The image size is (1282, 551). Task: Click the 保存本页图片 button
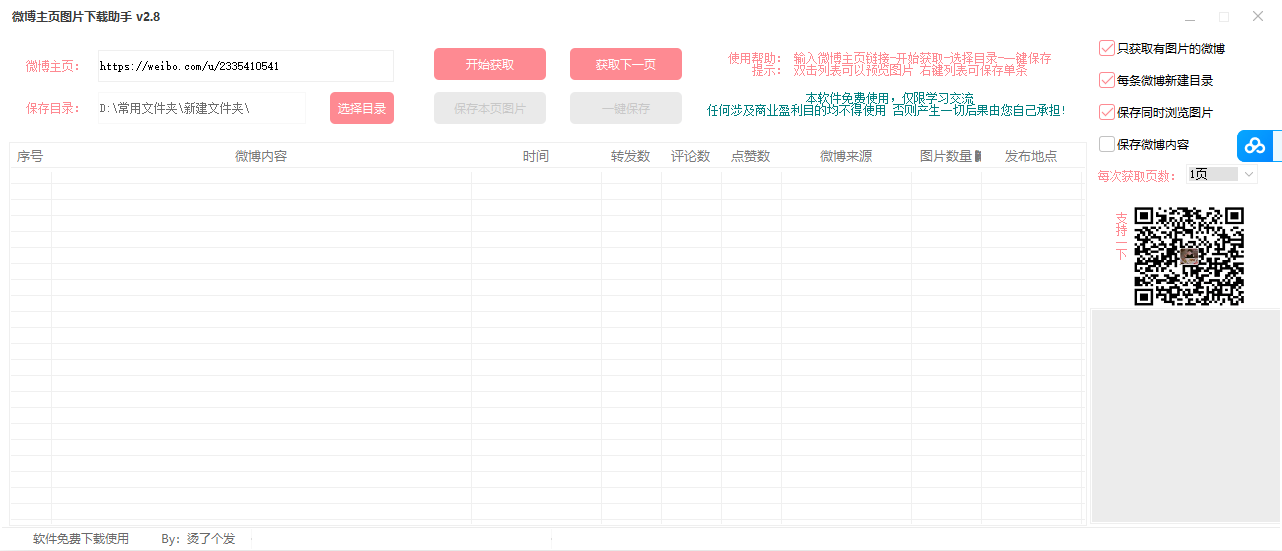(x=489, y=108)
